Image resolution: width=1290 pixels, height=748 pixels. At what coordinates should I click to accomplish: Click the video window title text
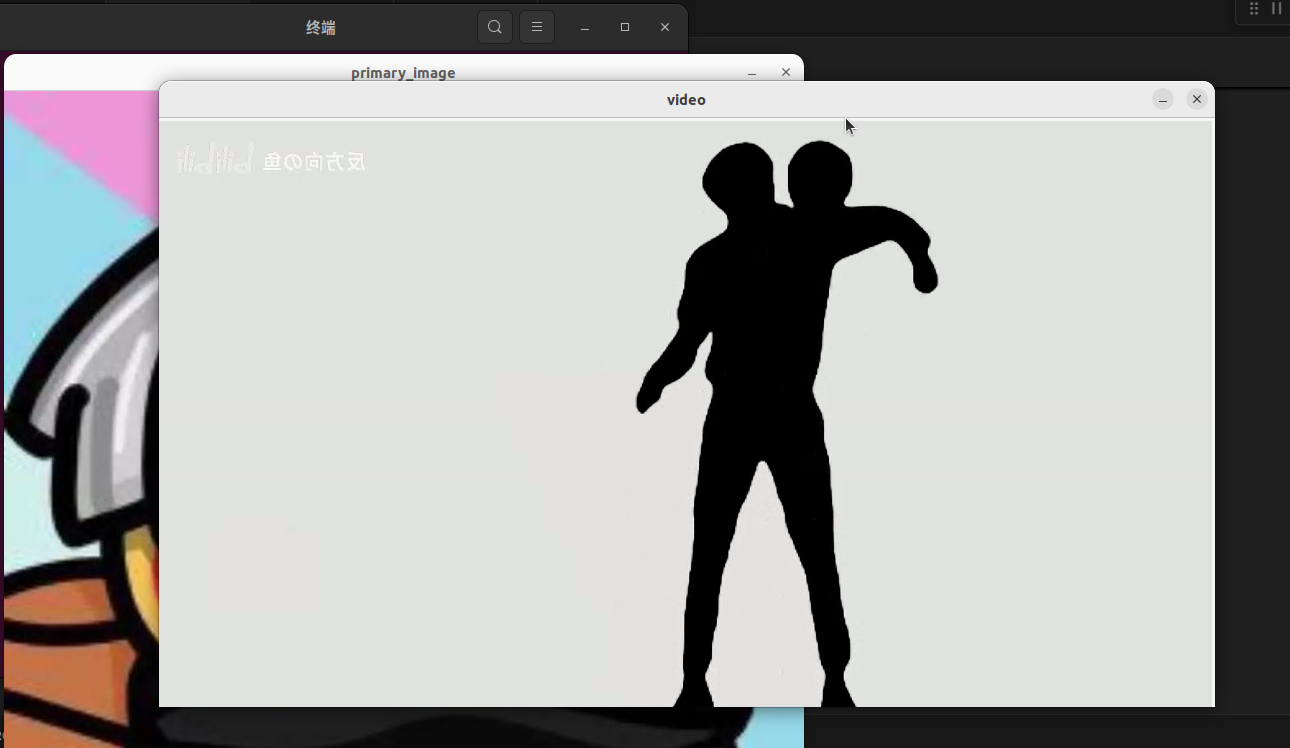point(686,100)
